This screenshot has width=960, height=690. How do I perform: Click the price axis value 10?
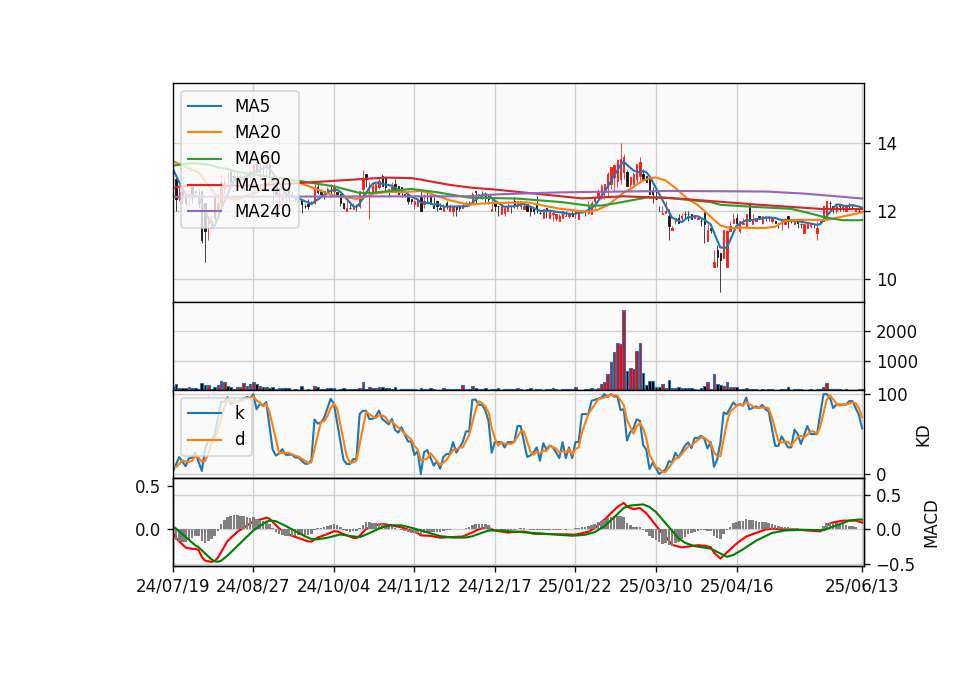(887, 280)
